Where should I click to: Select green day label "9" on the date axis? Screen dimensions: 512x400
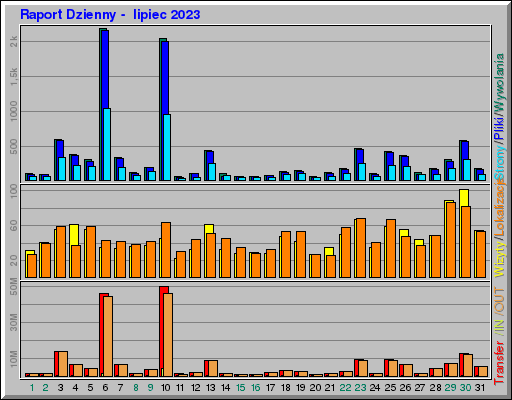point(151,388)
